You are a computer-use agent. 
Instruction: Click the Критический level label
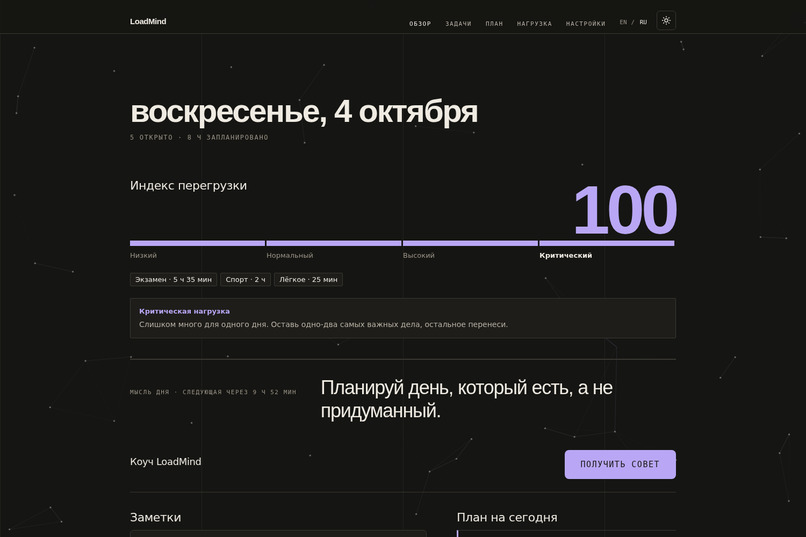tap(565, 255)
